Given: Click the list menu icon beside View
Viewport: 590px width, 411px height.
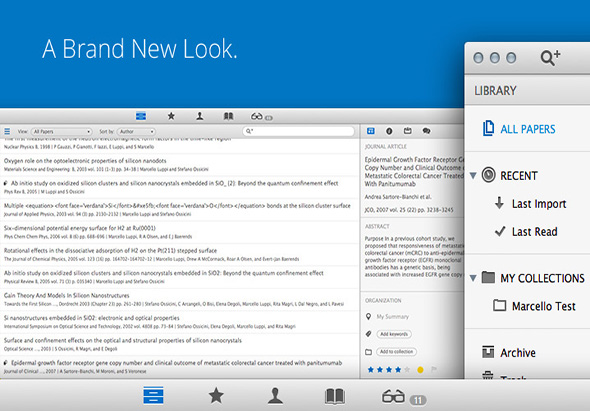Looking at the screenshot, I should (x=7, y=131).
